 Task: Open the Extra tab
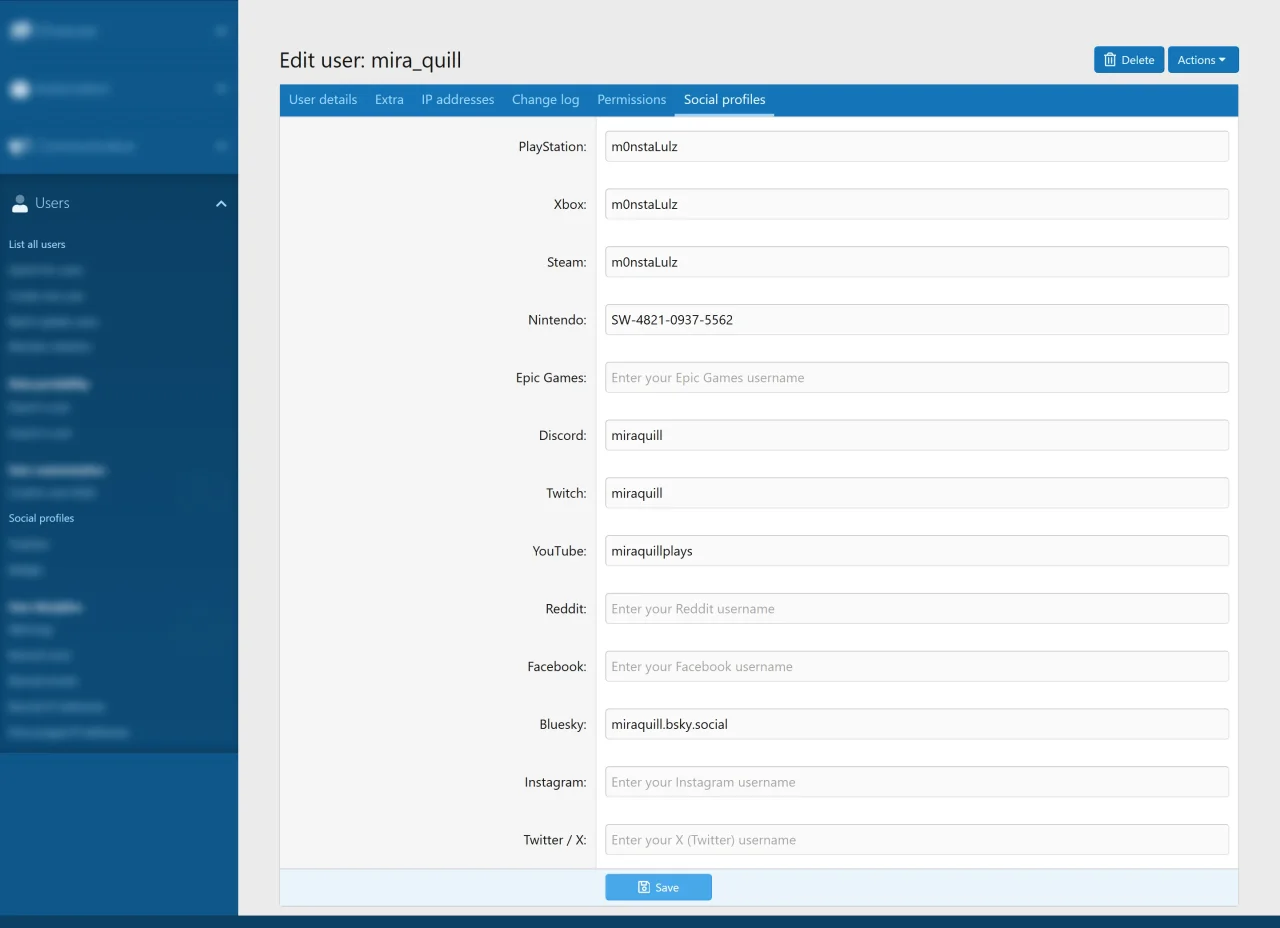(389, 100)
